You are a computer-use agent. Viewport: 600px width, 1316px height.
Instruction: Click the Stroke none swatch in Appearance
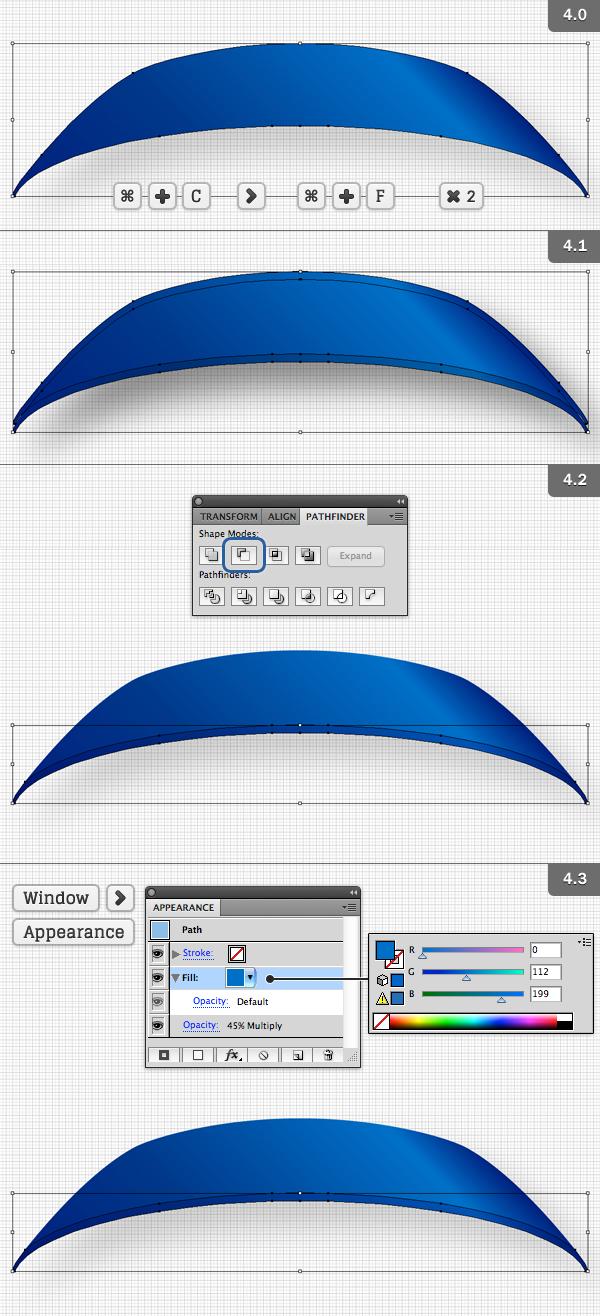(x=238, y=954)
